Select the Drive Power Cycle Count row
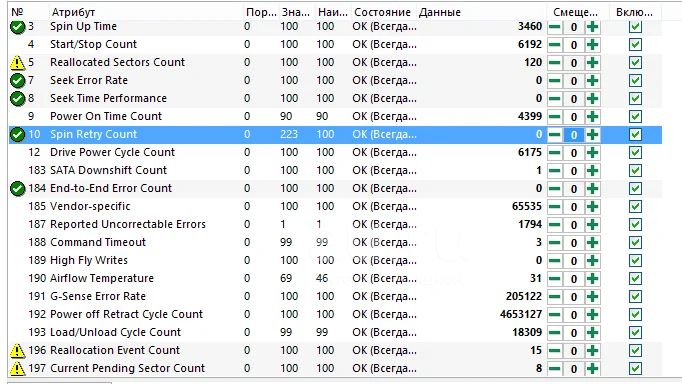This screenshot has height=384, width=682. (x=335, y=153)
